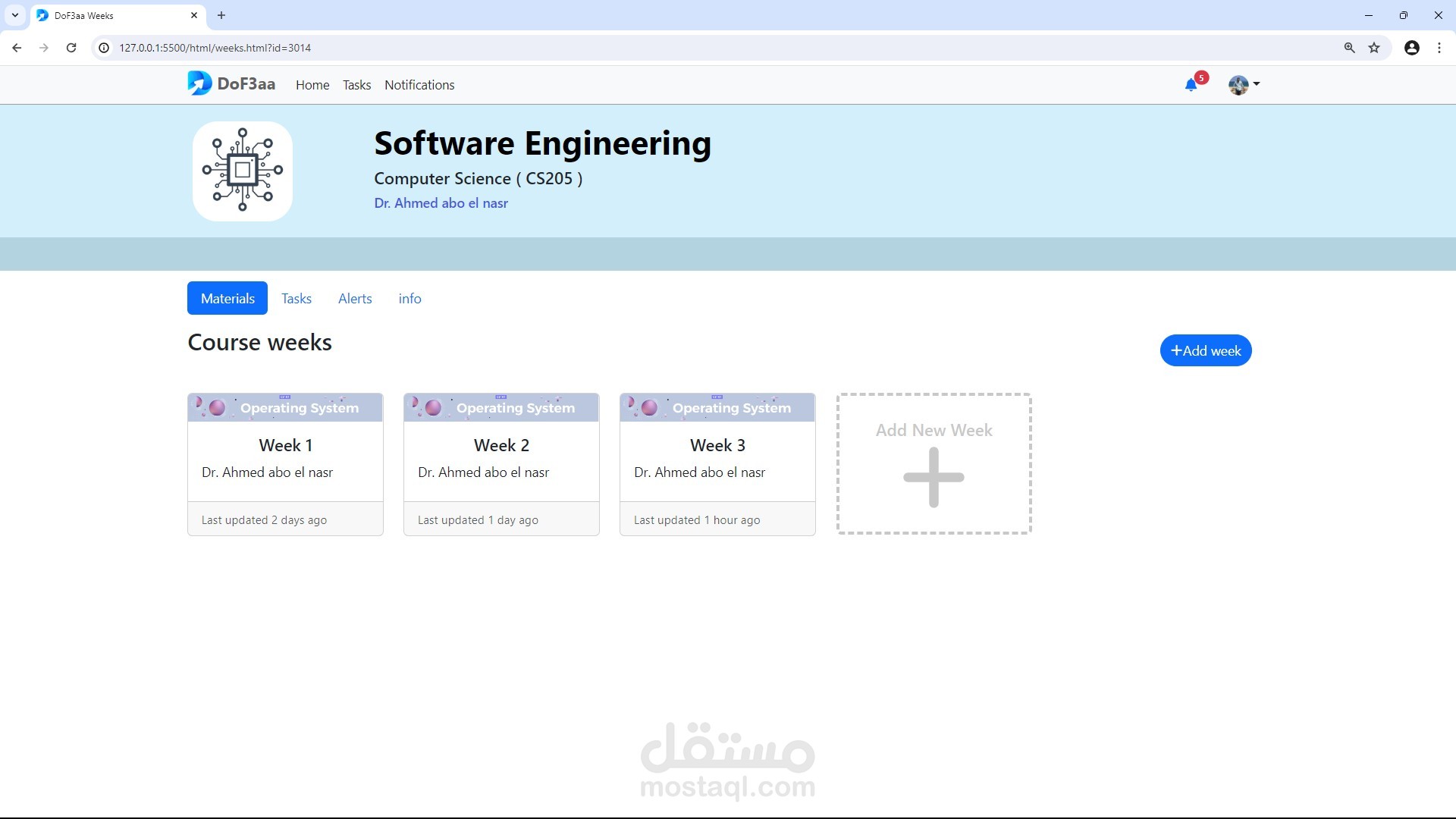The image size is (1456, 819).
Task: Click the URL address field
Action: 682,48
